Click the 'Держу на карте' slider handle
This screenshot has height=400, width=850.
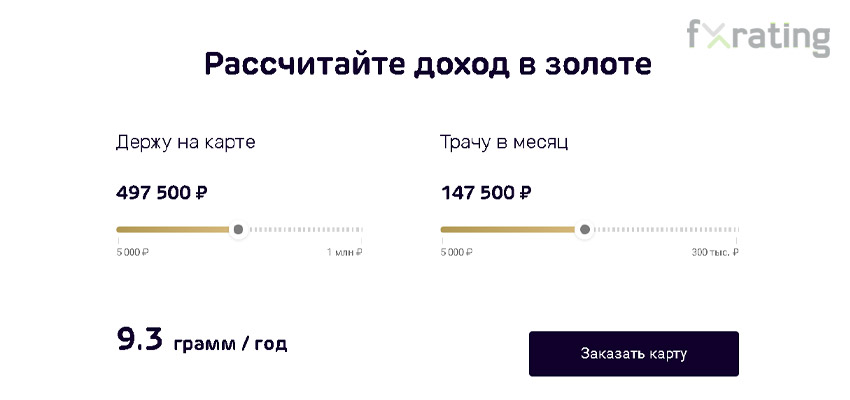pos(238,230)
